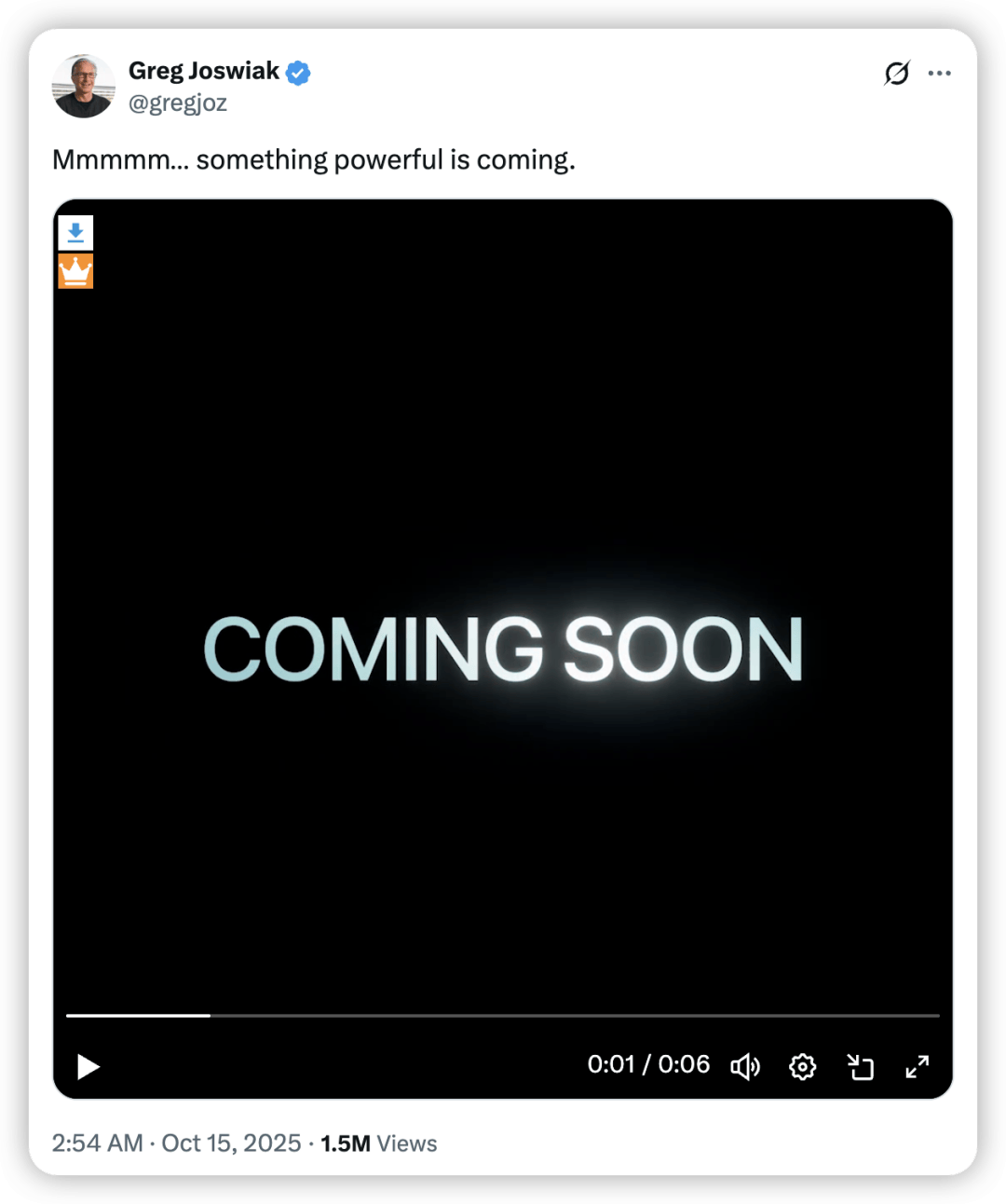Open video settings gear icon

(802, 1066)
